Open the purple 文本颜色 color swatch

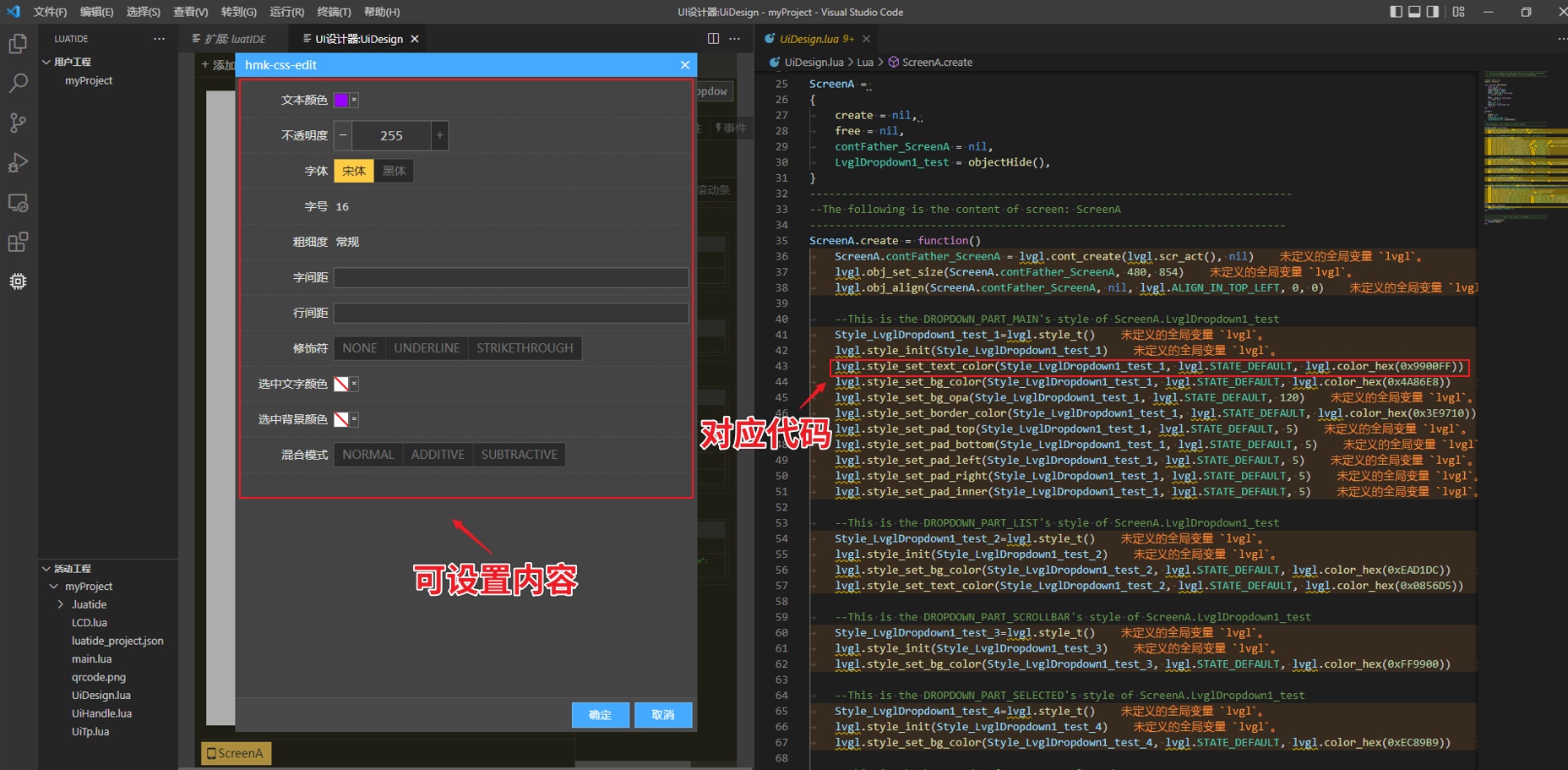341,100
